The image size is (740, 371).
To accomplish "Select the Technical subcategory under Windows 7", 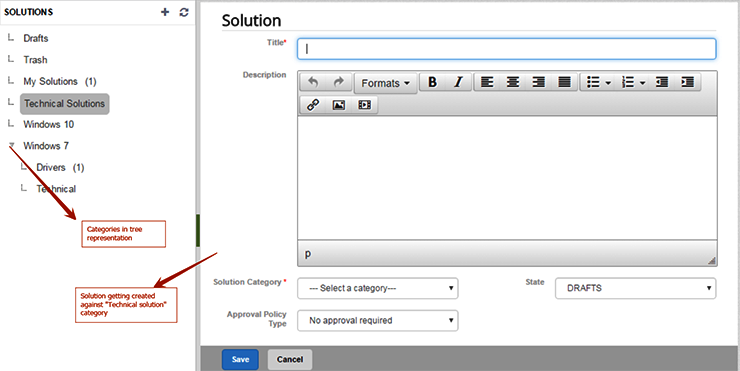I will 56,189.
